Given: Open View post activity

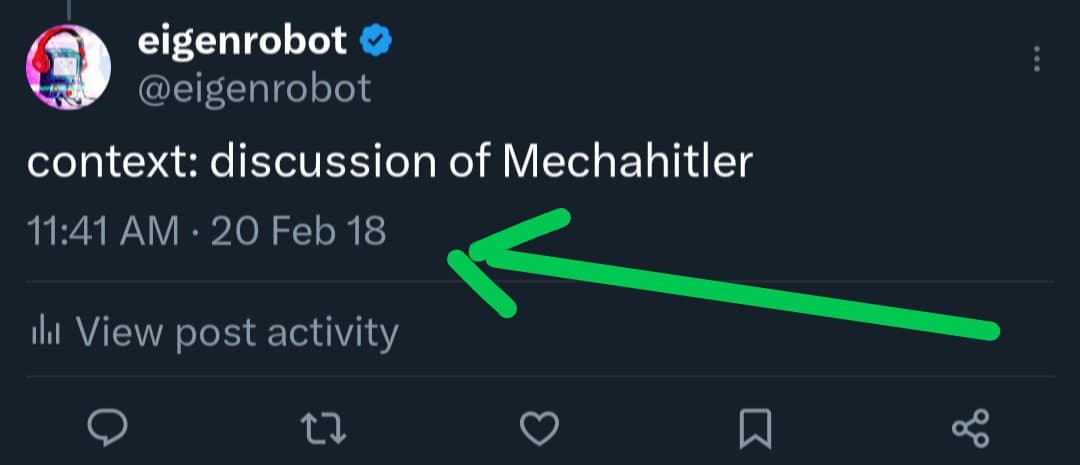Looking at the screenshot, I should [236, 332].
